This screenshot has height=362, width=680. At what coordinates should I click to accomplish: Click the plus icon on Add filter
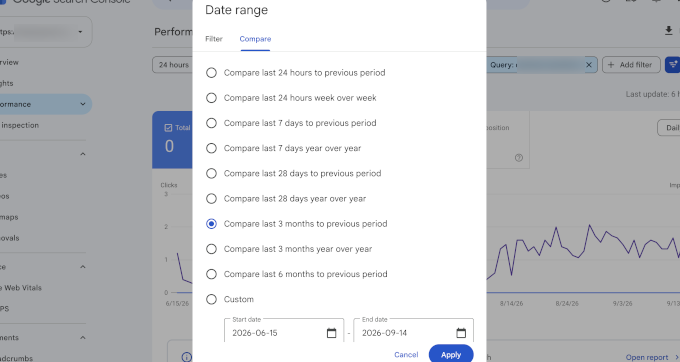pyautogui.click(x=611, y=65)
